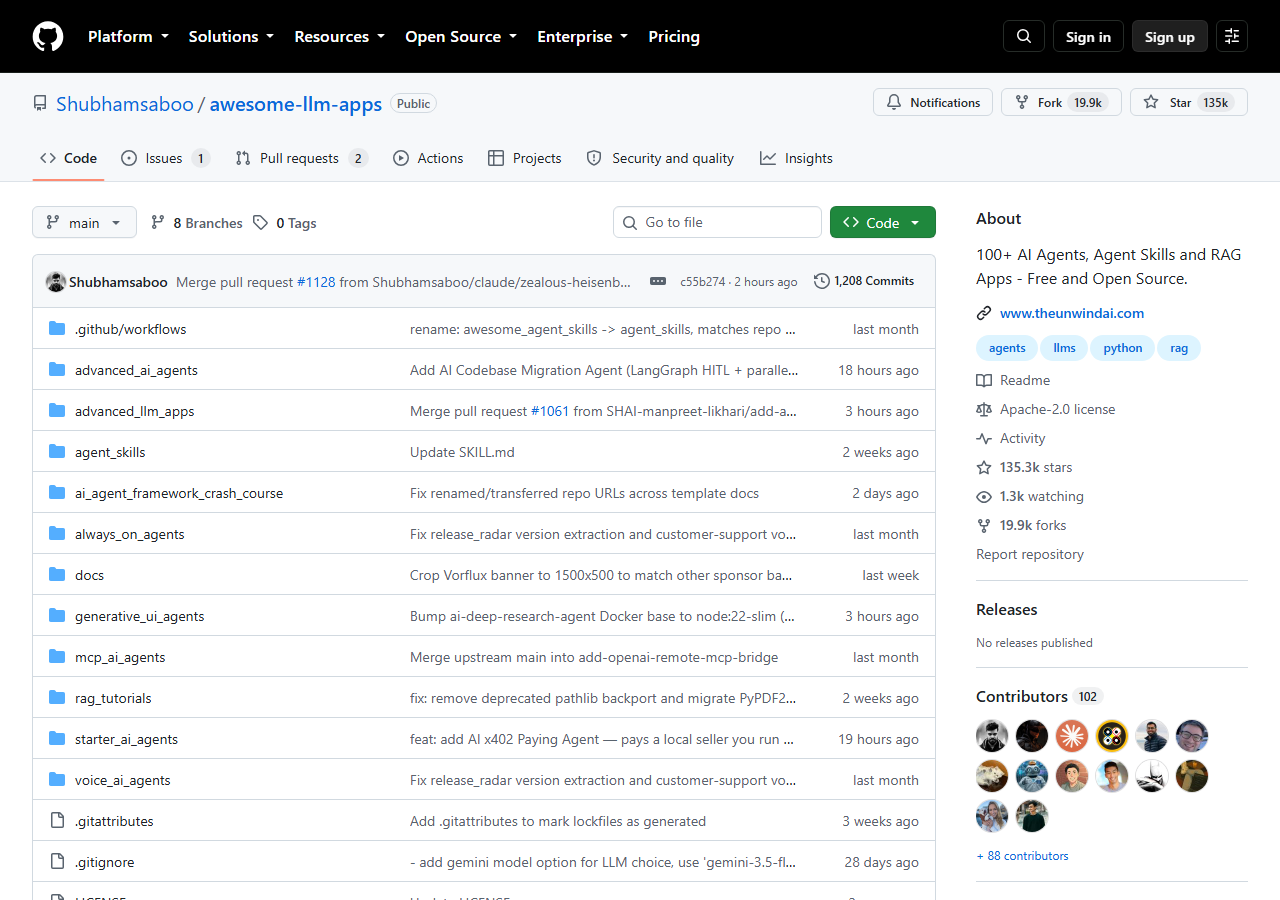Viewport: 1280px width, 900px height.
Task: Star the awesome-llm-apps repository
Action: pyautogui.click(x=1189, y=102)
